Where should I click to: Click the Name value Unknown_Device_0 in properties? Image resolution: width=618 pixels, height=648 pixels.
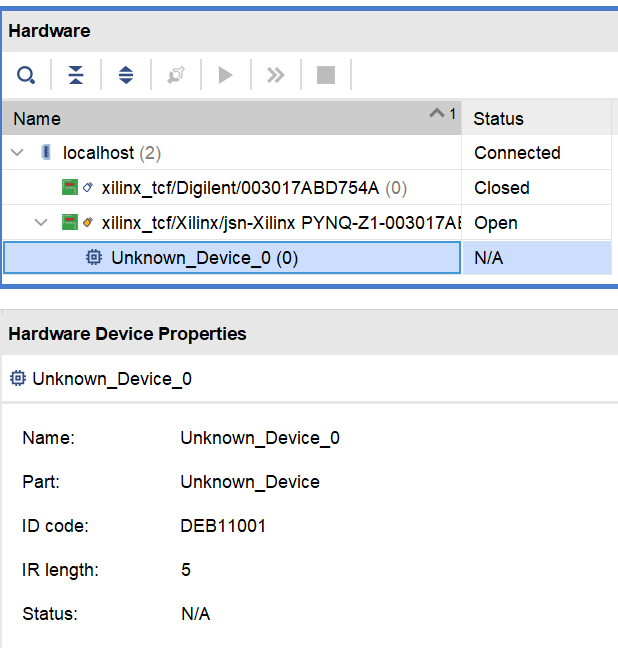[x=260, y=438]
